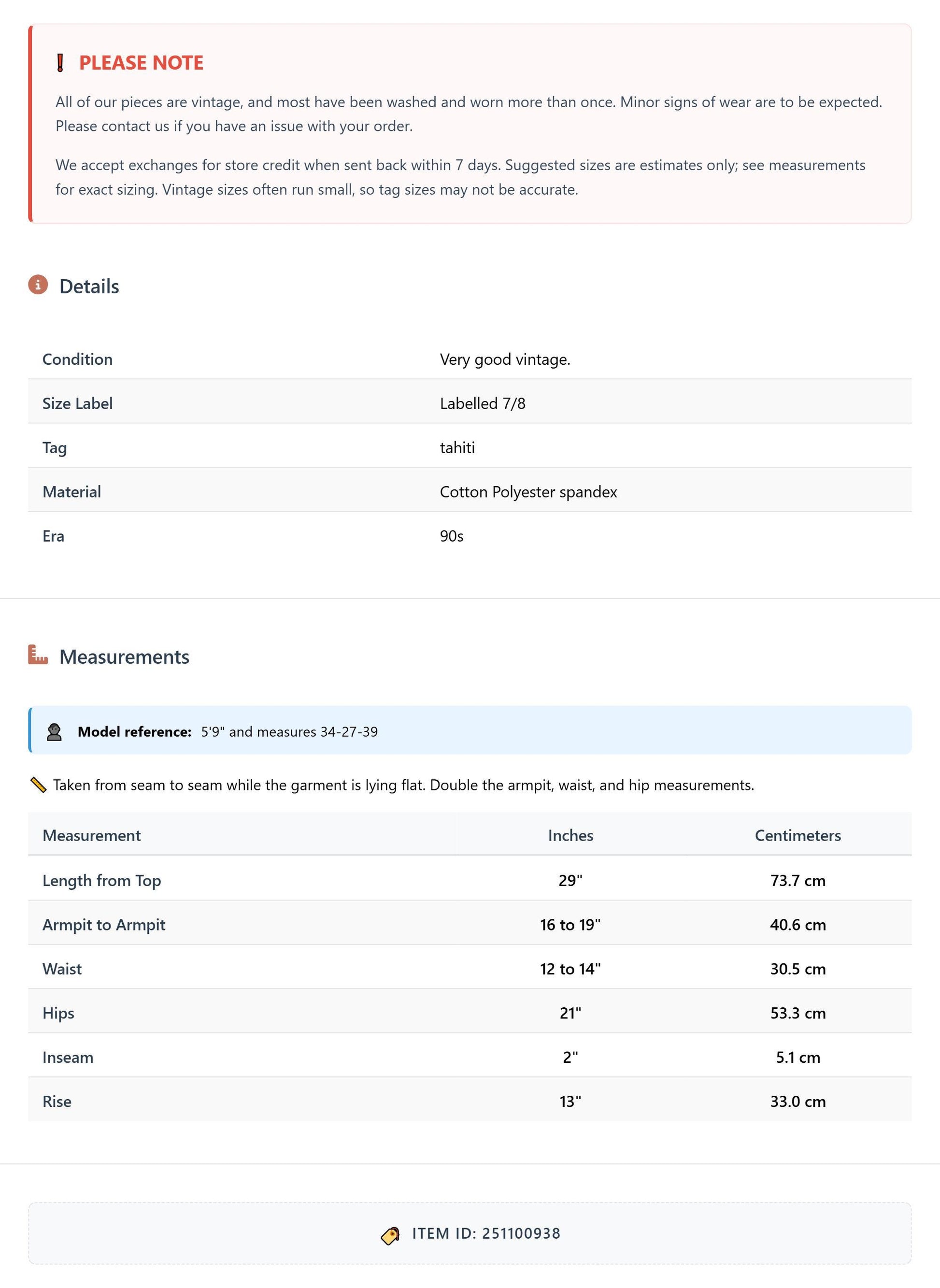Click the Hips 53.3 cm cell
Image resolution: width=940 pixels, height=1288 pixels.
coord(798,1013)
